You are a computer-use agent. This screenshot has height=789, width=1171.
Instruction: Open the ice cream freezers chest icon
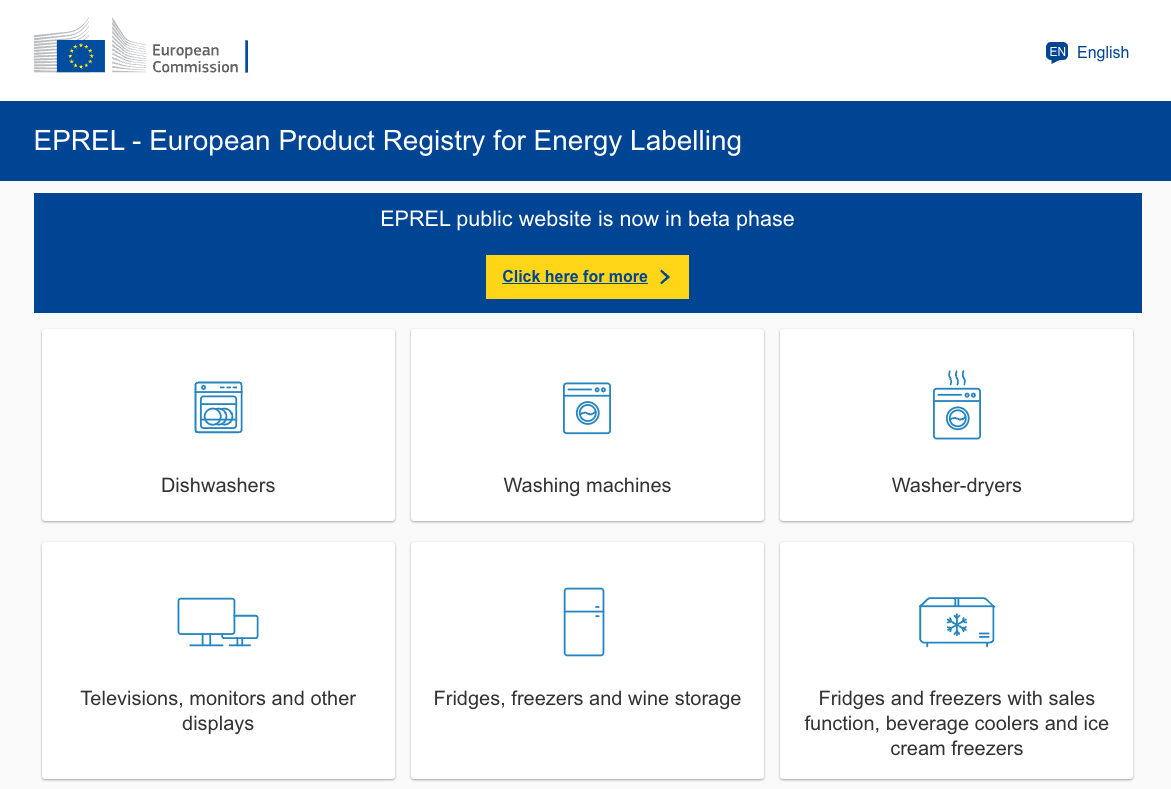coord(956,622)
